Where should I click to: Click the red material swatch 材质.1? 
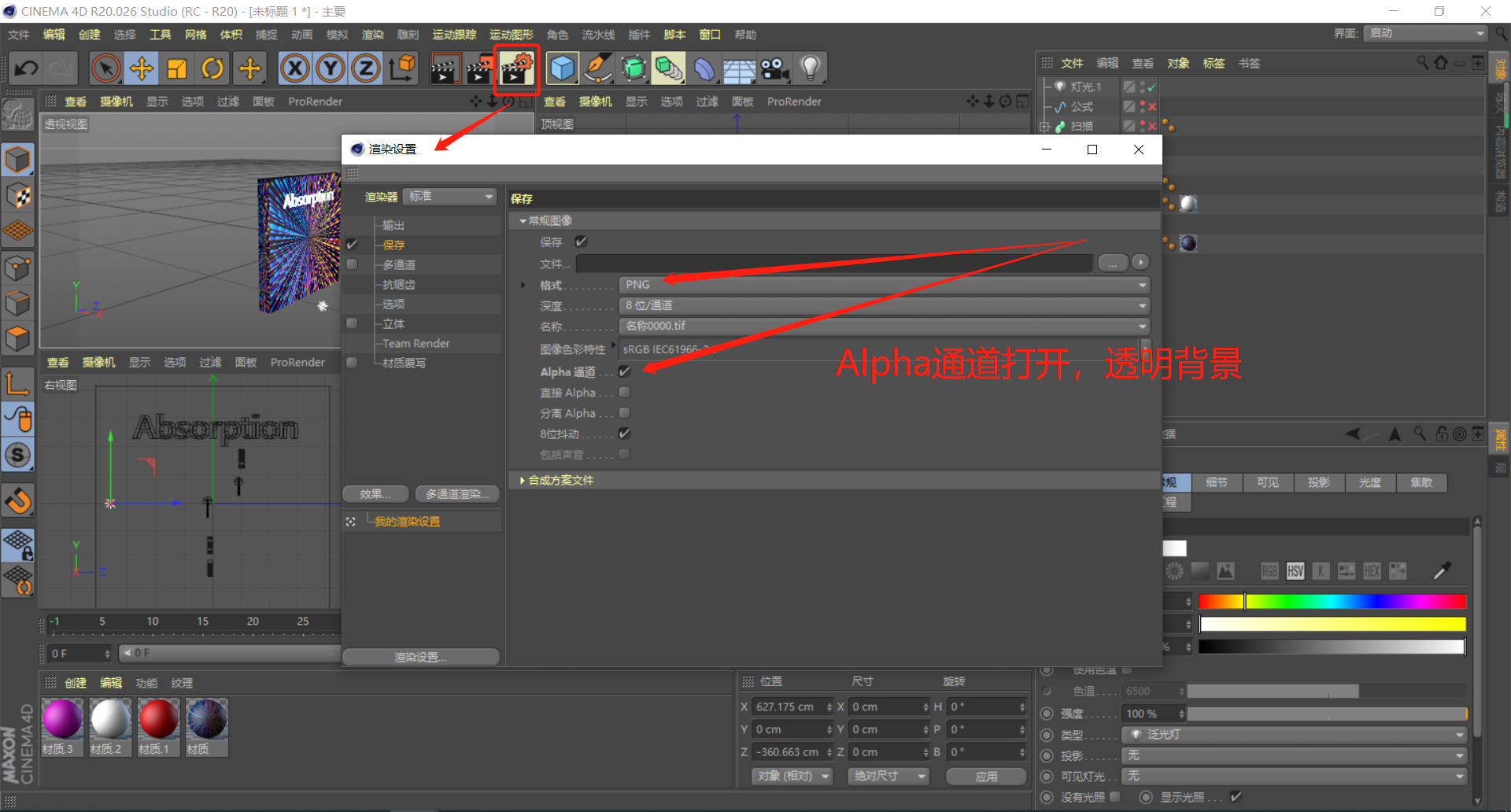tap(157, 720)
